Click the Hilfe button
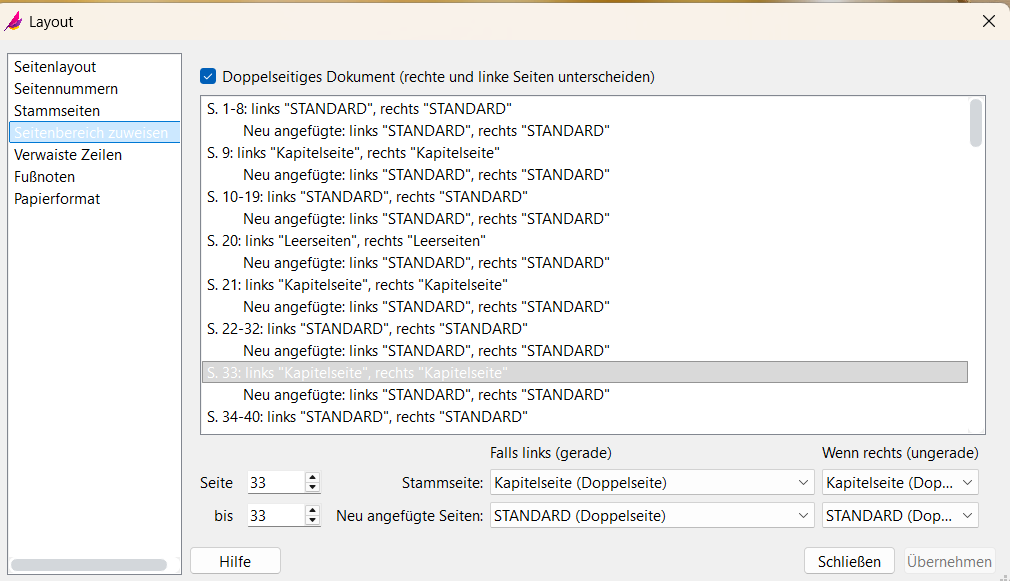1010x581 pixels. (235, 561)
